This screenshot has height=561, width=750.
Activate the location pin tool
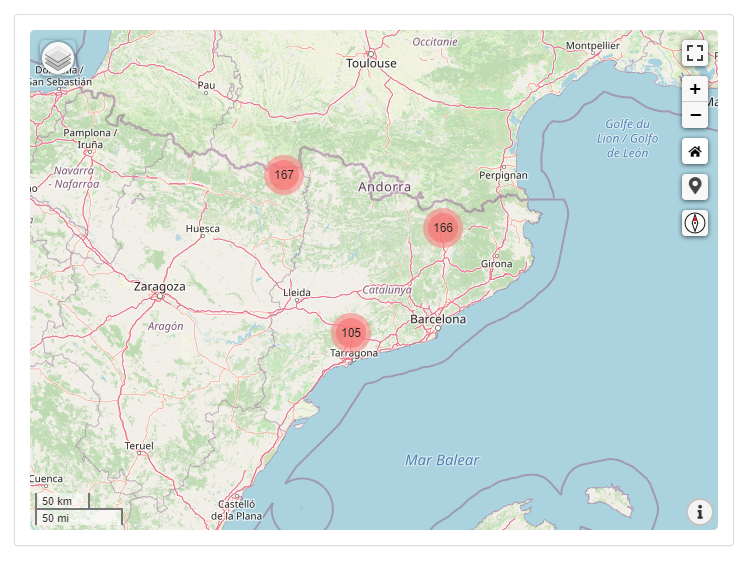695,187
